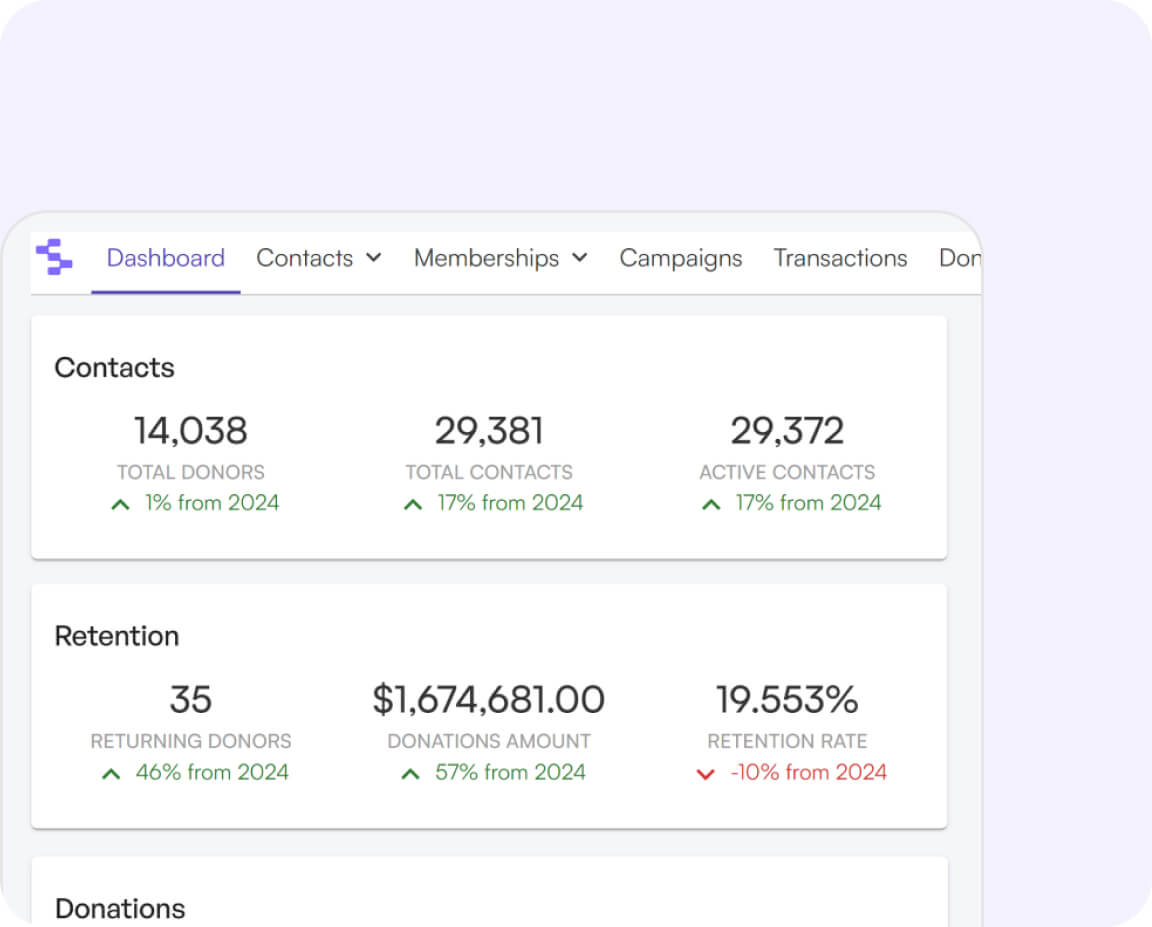Select the 29,372 active contacts value
The width and height of the screenshot is (1152, 927).
[x=787, y=430]
